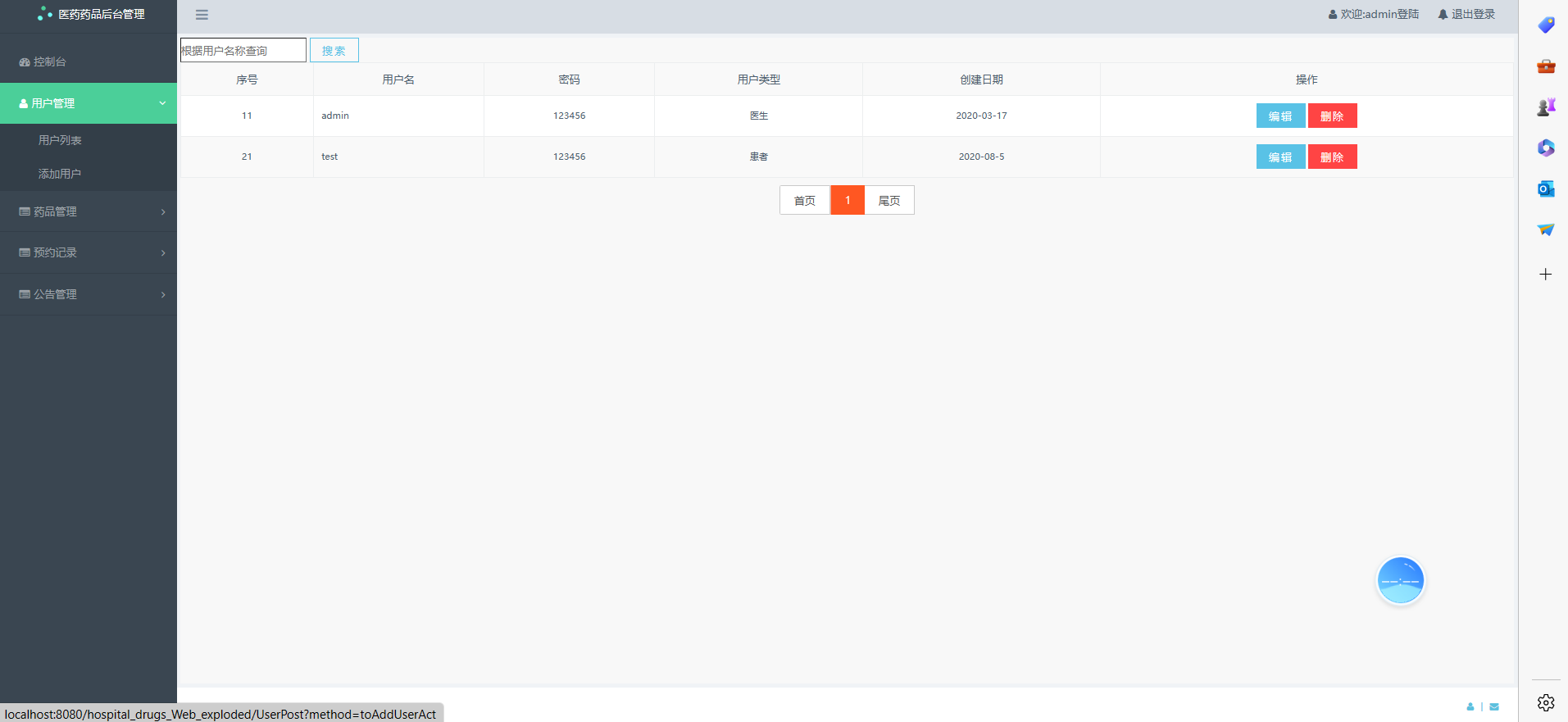Expand the 预约记录 menu section

pyautogui.click(x=89, y=252)
